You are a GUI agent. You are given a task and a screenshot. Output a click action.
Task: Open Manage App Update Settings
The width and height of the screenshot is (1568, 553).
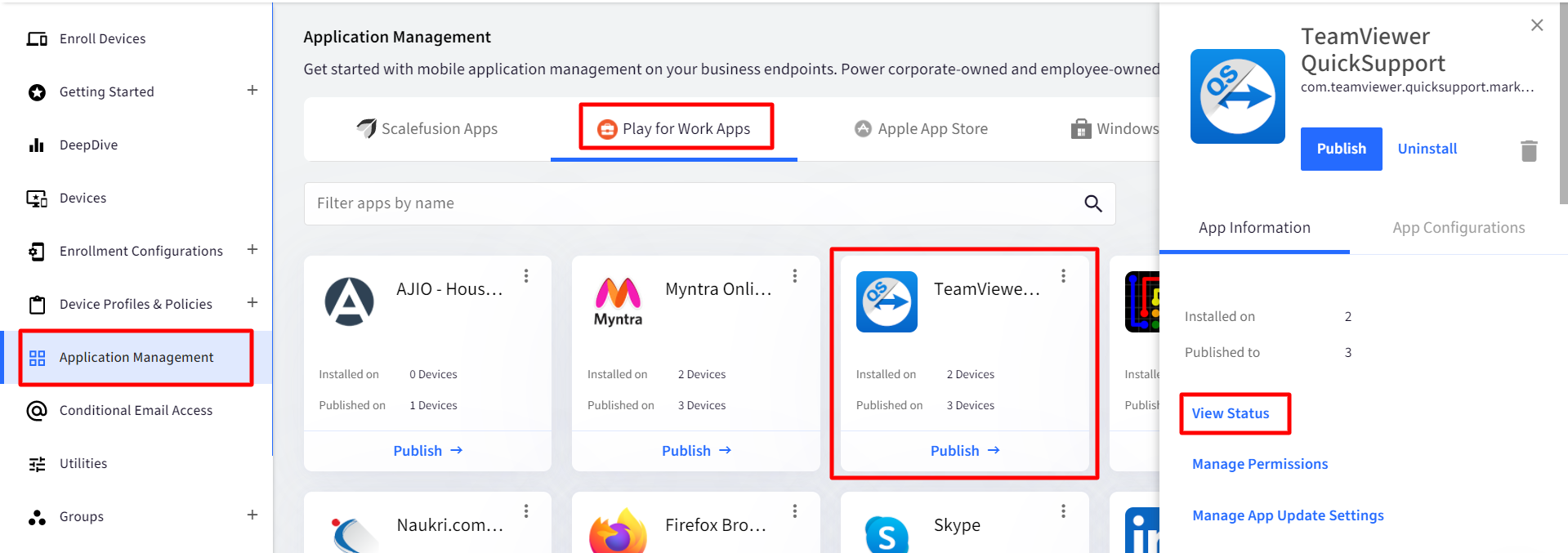pyautogui.click(x=1288, y=515)
